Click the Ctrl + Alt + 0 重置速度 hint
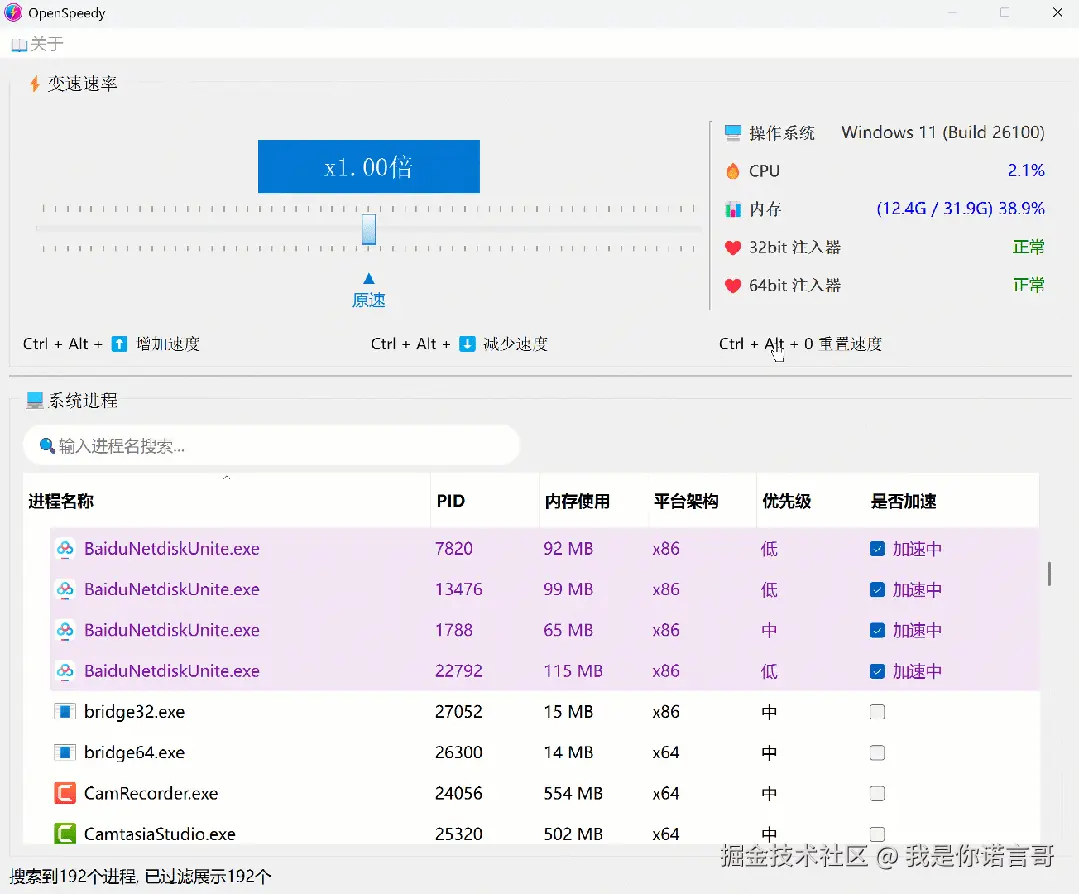Viewport: 1079px width, 894px height. [800, 343]
